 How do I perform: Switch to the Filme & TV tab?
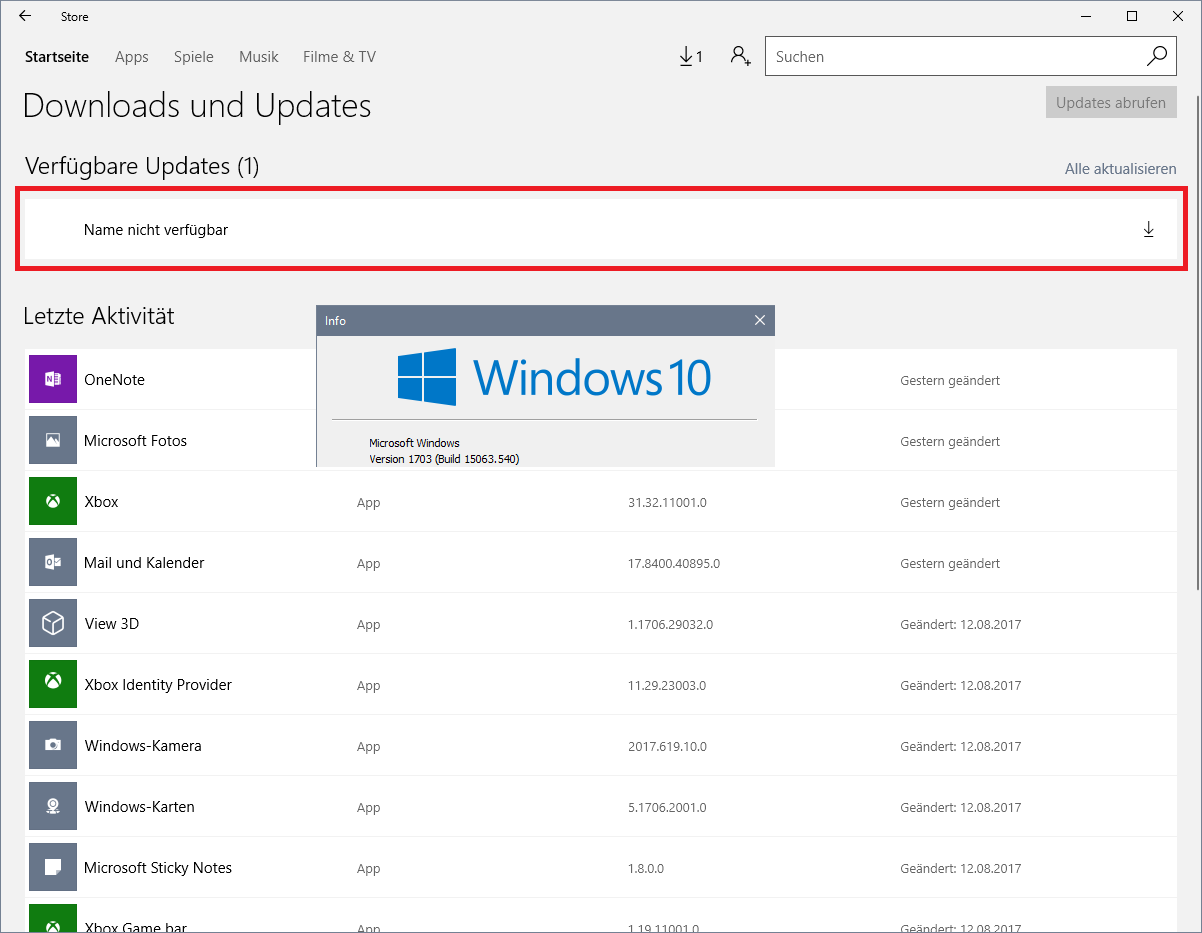click(340, 57)
